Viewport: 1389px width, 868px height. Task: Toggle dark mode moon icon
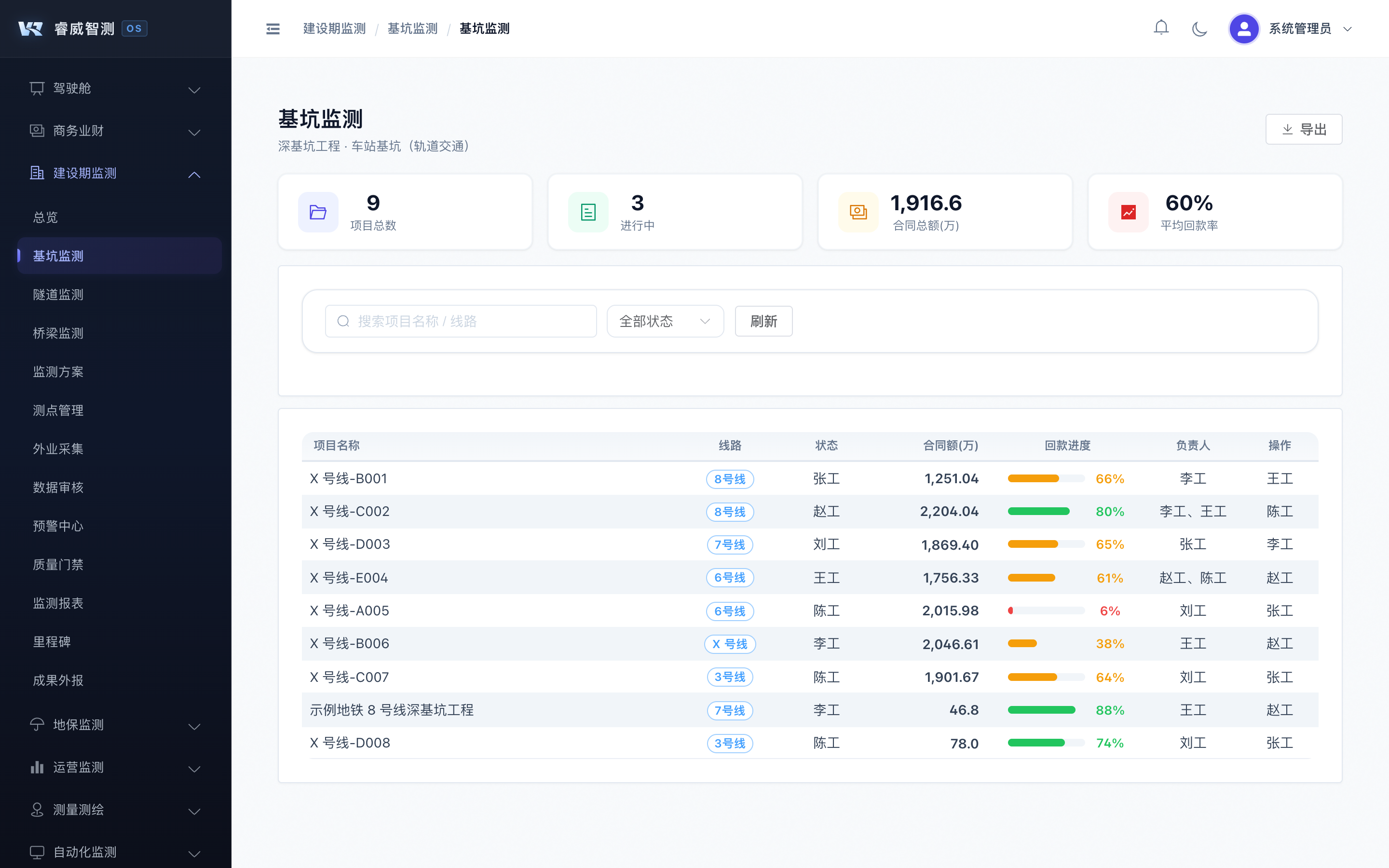coord(1199,29)
